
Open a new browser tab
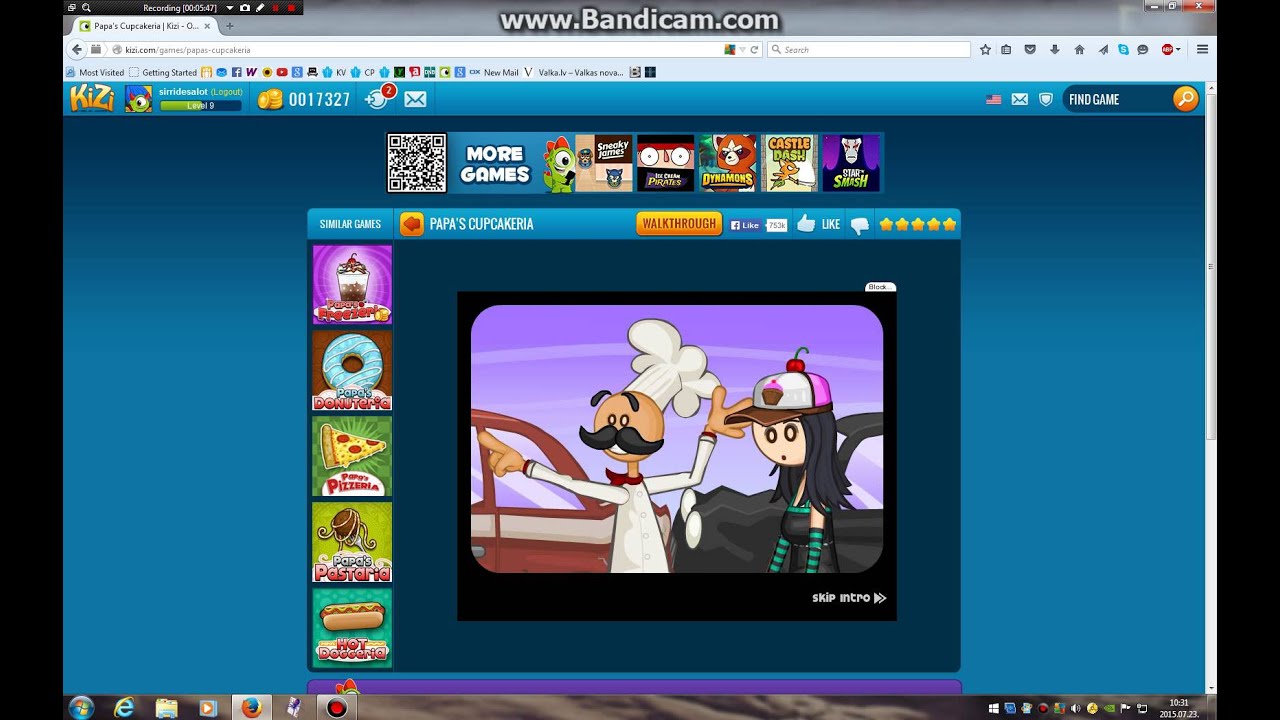coord(229,26)
